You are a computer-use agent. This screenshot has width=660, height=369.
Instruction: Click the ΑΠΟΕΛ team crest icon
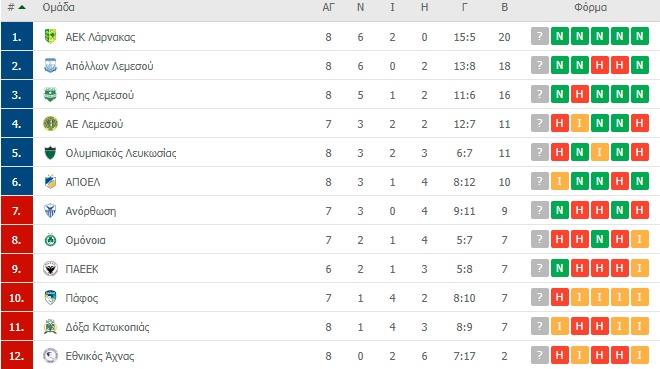pyautogui.click(x=51, y=182)
